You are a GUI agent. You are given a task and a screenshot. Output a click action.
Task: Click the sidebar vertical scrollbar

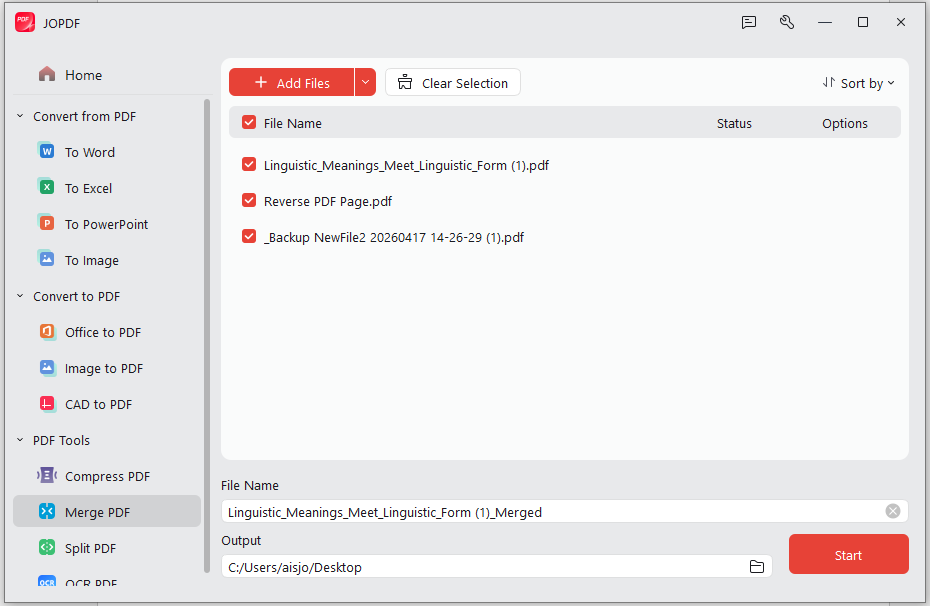(x=207, y=335)
